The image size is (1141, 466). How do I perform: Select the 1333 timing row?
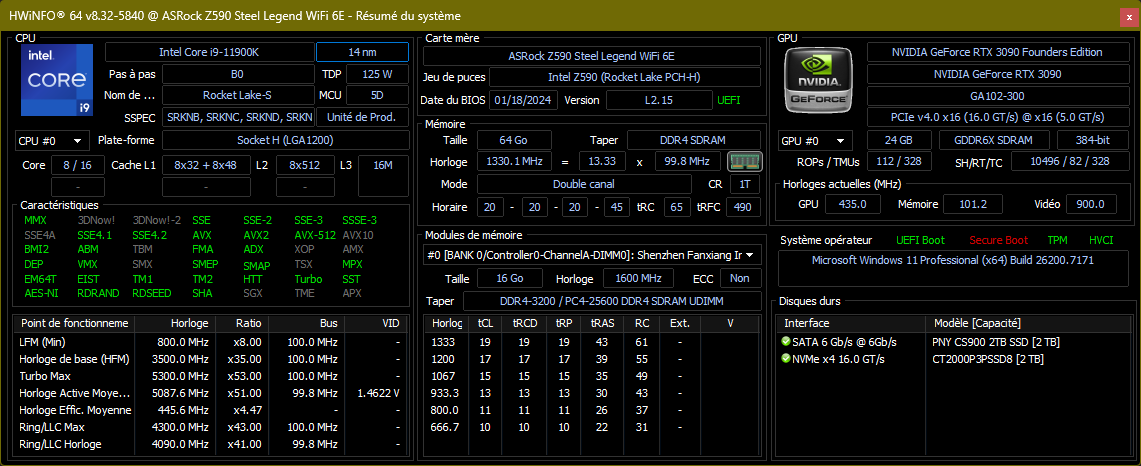(x=592, y=342)
